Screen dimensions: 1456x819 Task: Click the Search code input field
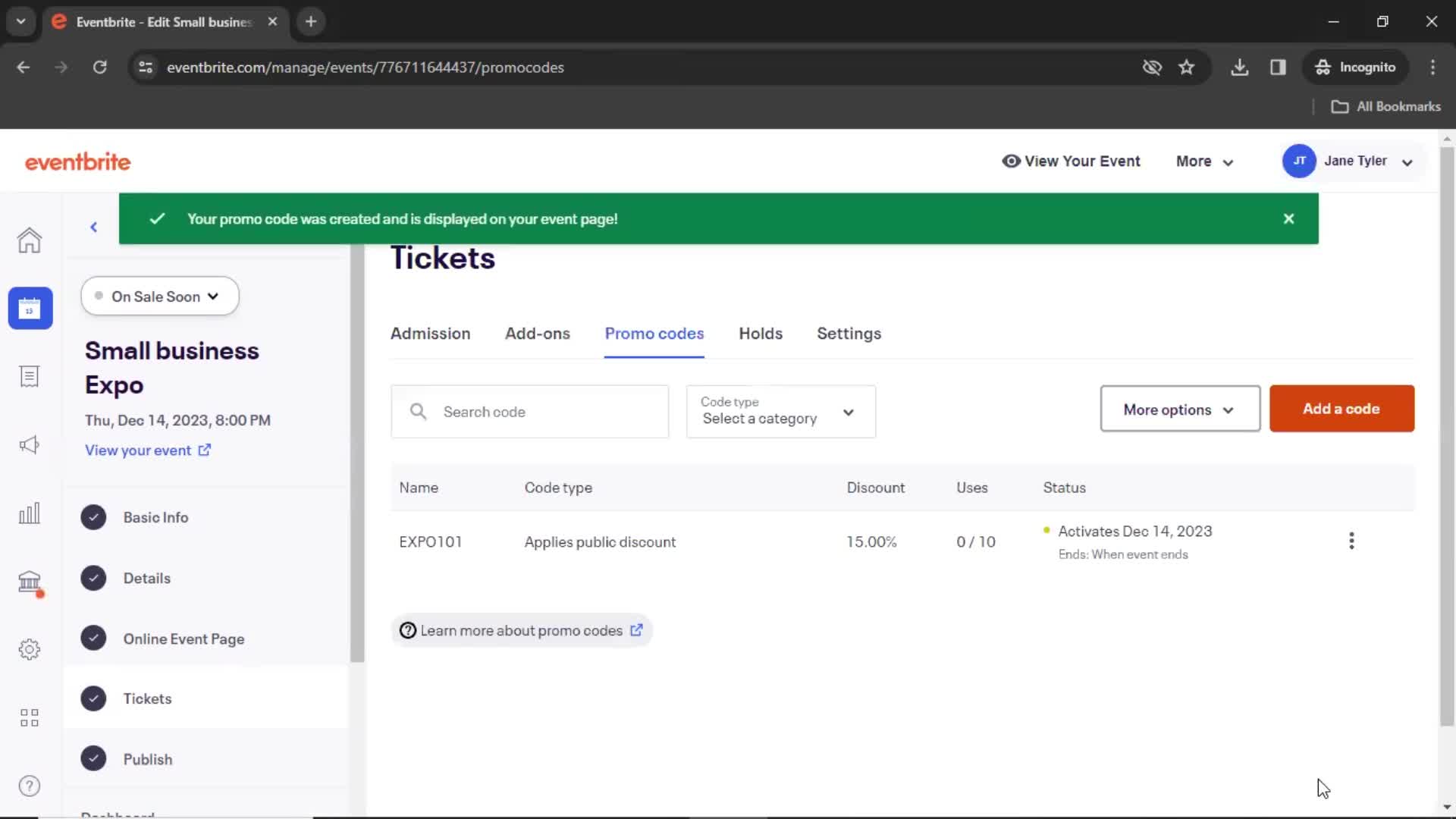(x=529, y=411)
